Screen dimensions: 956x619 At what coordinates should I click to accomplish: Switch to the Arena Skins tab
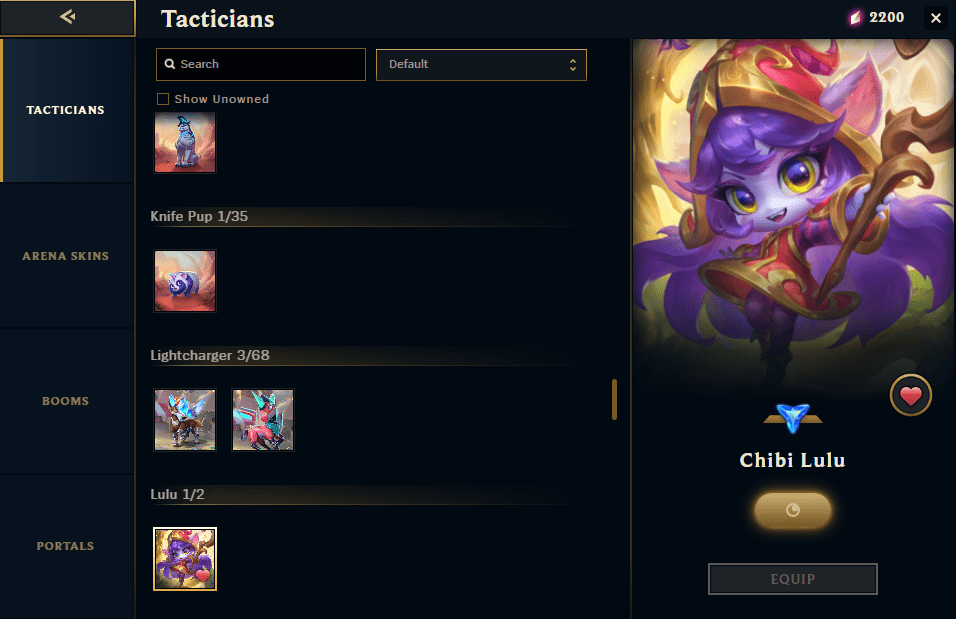point(66,256)
